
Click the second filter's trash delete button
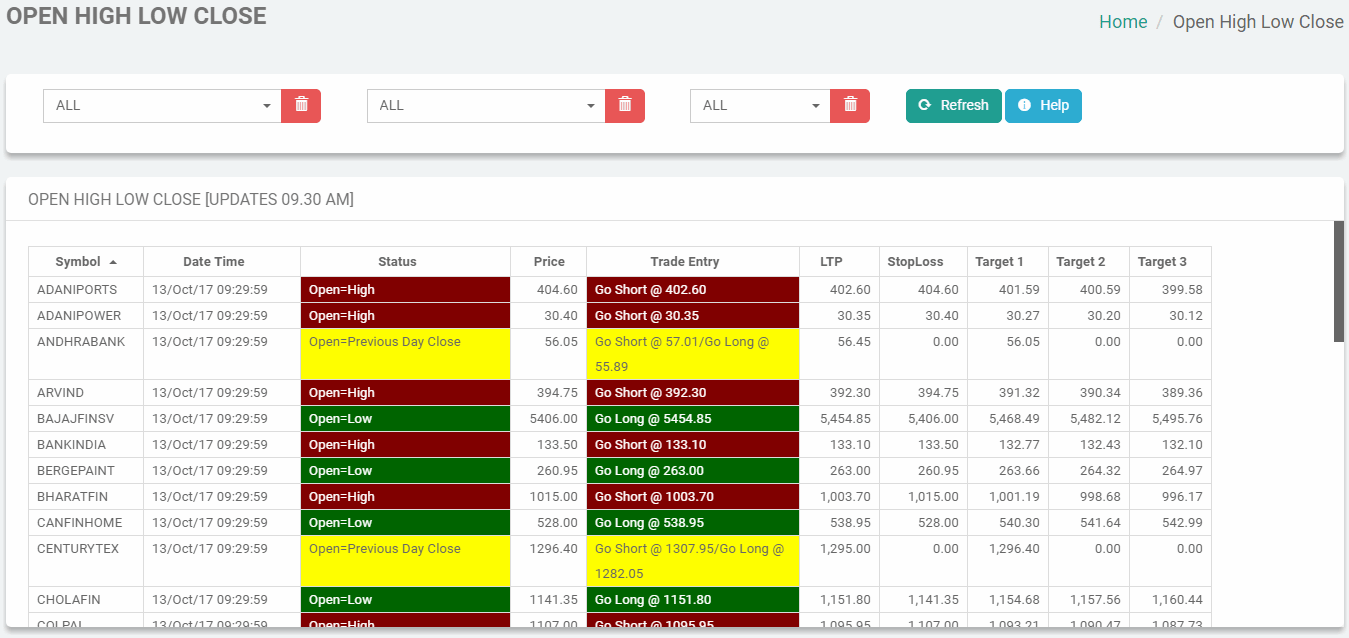tap(625, 105)
